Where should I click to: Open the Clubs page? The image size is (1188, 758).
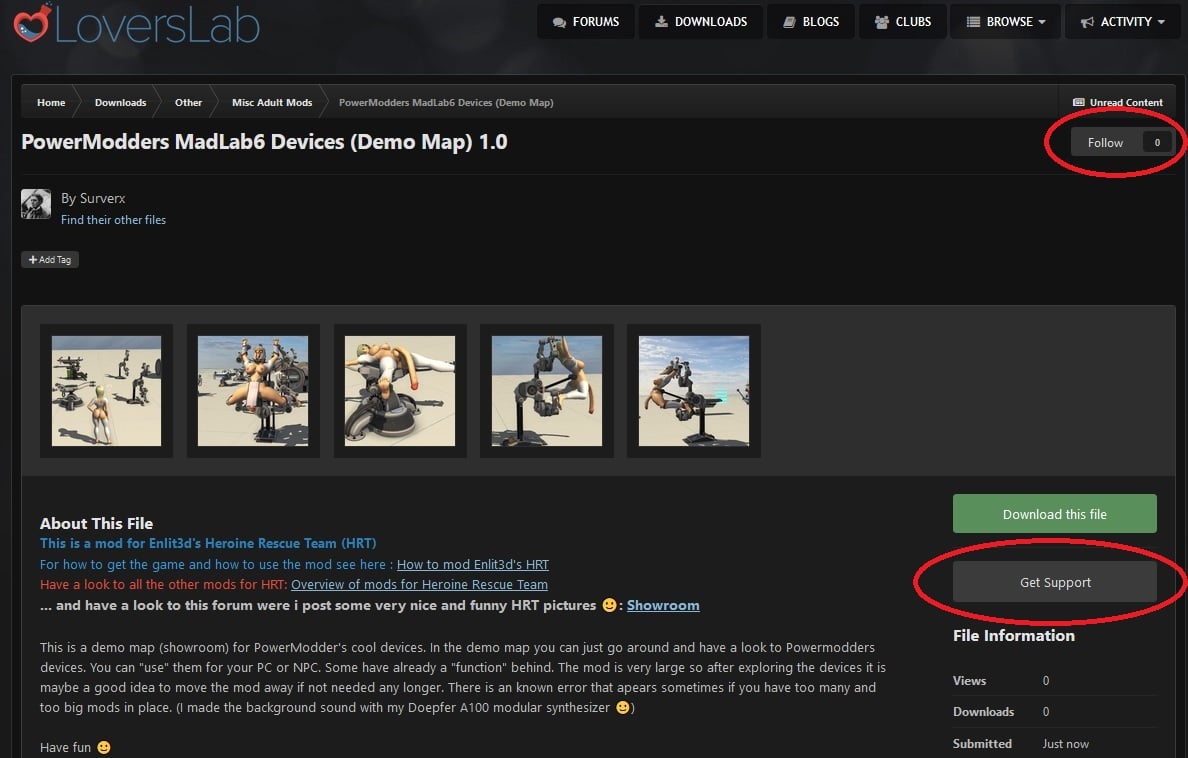point(902,21)
